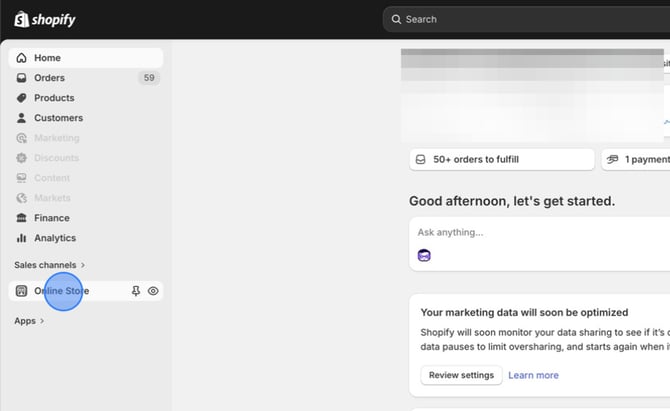Click the Orders inbox icon
This screenshot has width=670, height=411.
21,78
